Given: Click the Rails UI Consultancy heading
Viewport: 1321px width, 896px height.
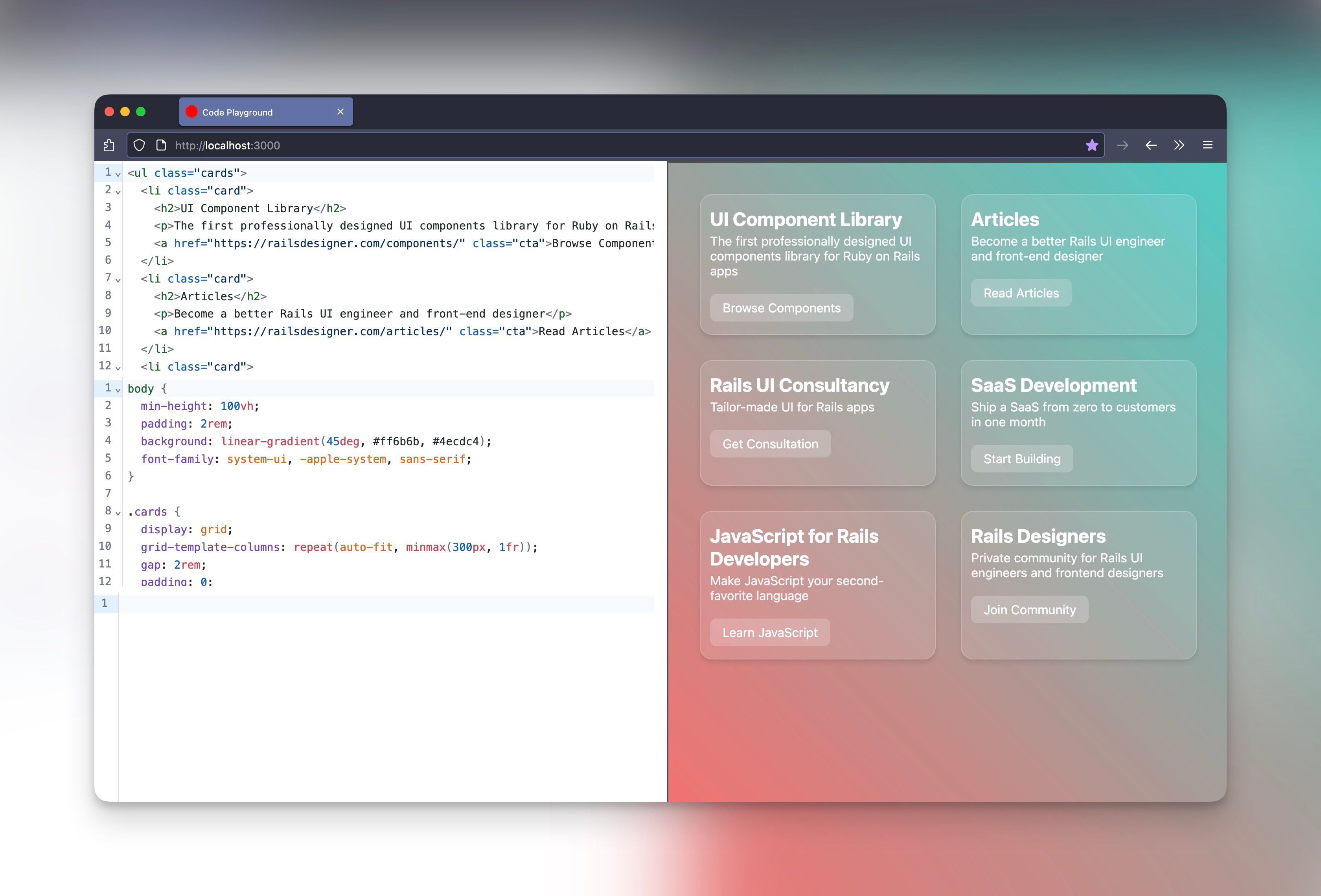Looking at the screenshot, I should pos(799,385).
